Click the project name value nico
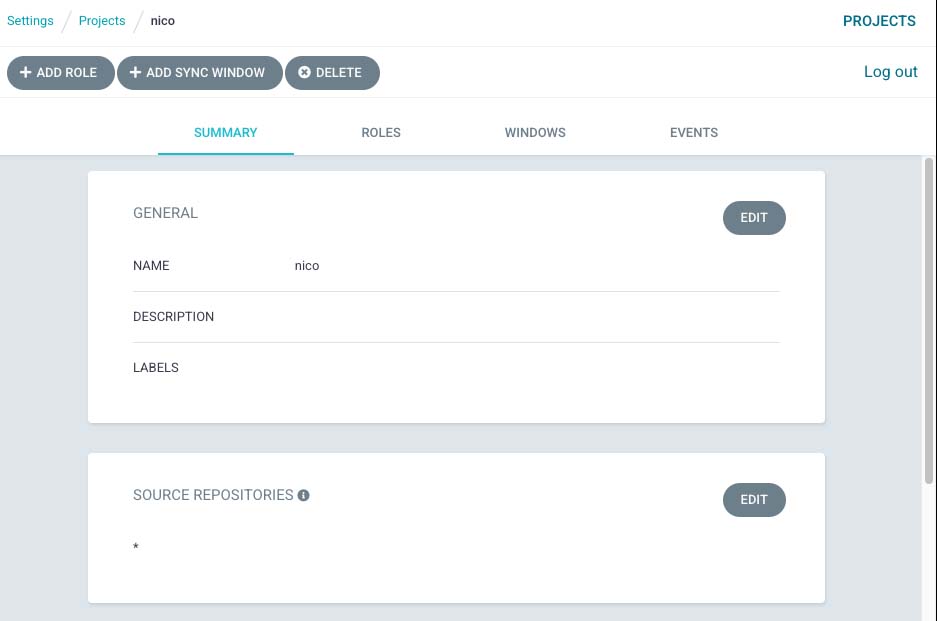Screen dimensions: 937x621 coord(307,266)
